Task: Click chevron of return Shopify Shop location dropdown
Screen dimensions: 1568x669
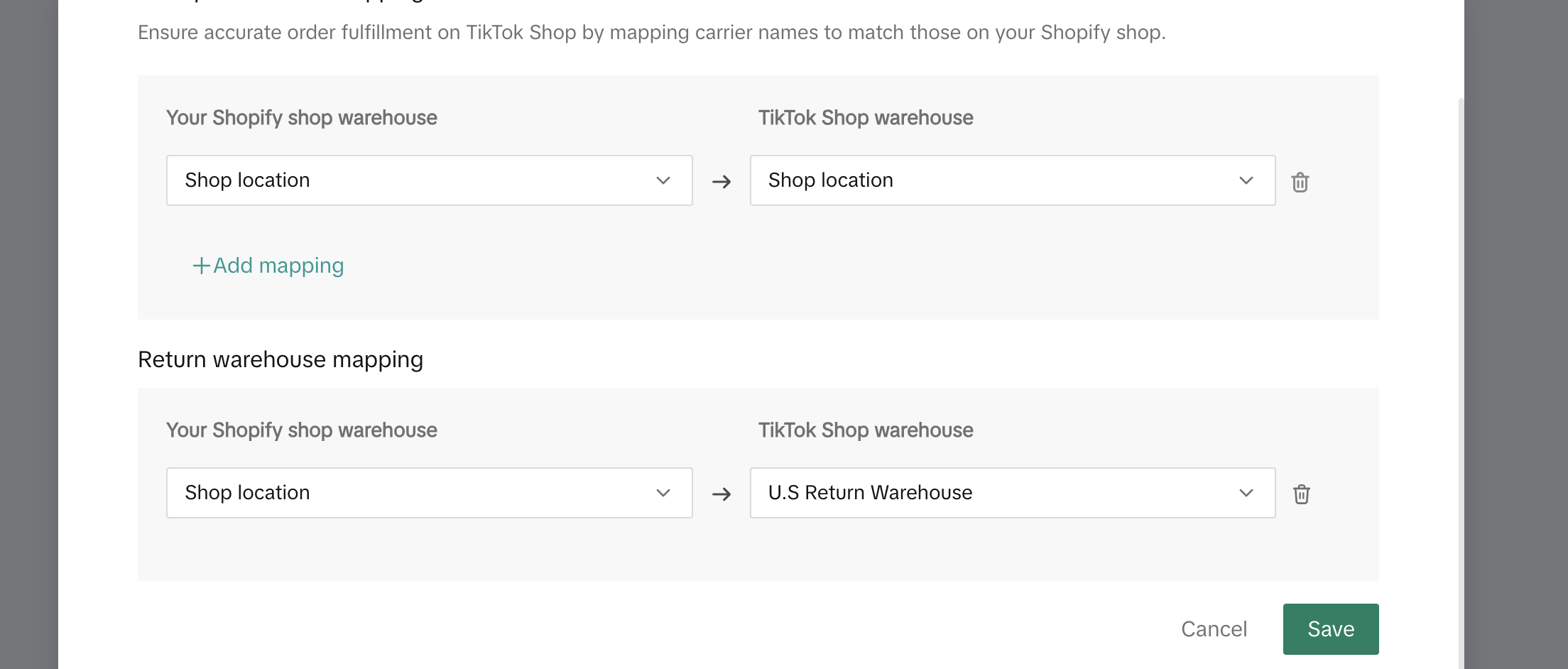Action: click(663, 493)
